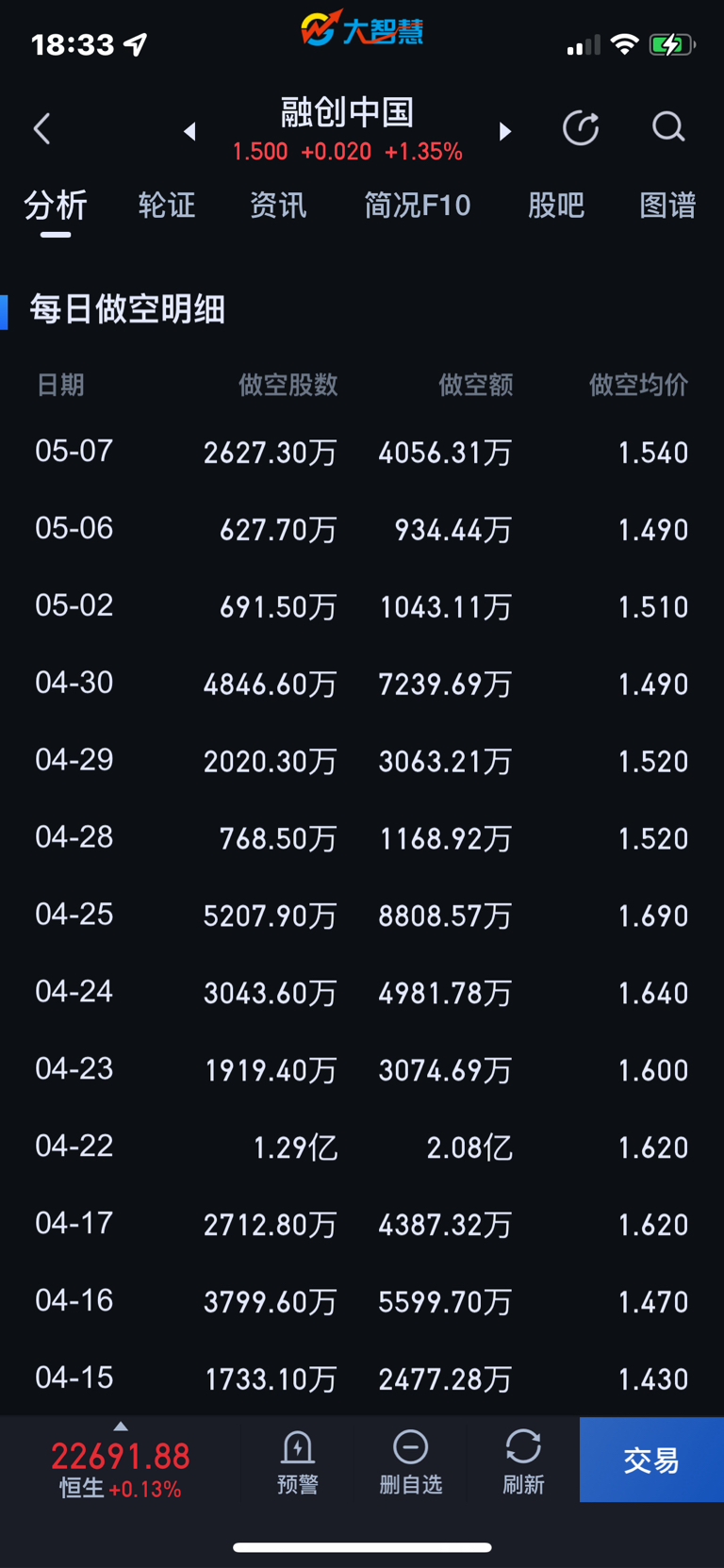724x1568 pixels.
Task: Tap the 预警 alert bell icon
Action: pos(298,1461)
